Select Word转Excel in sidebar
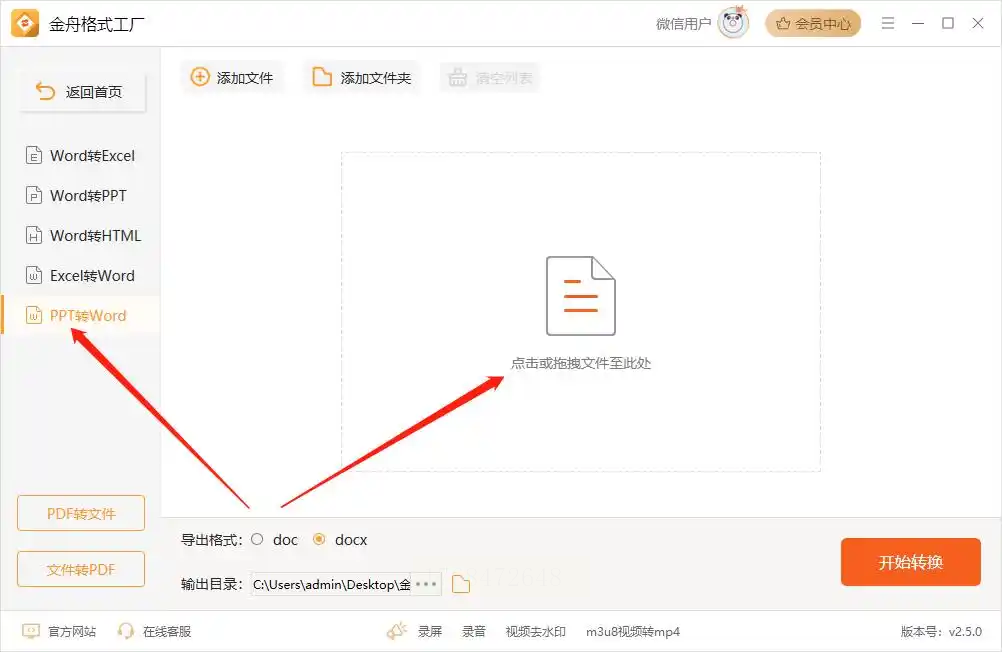 81,155
